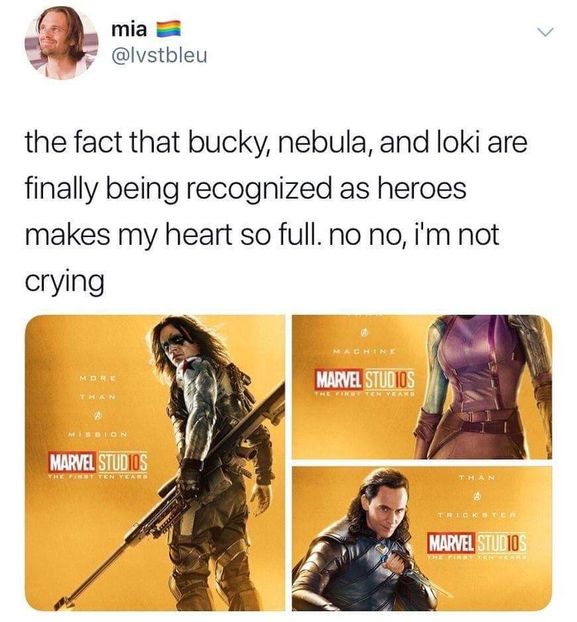Click Marvel Studios logo on Loki poster

(x=477, y=542)
